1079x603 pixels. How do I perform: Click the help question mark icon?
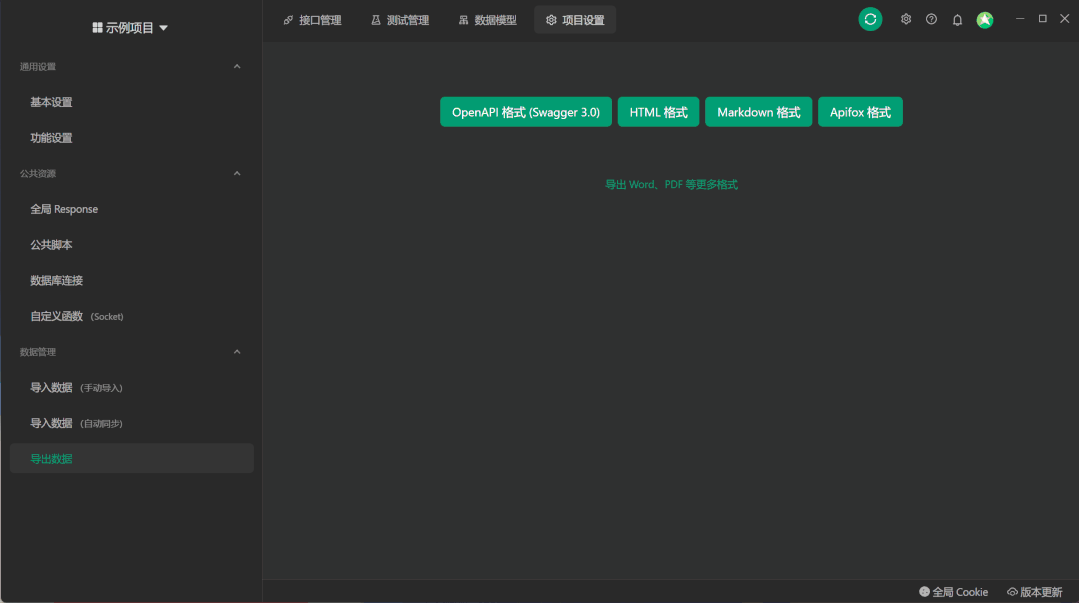930,18
